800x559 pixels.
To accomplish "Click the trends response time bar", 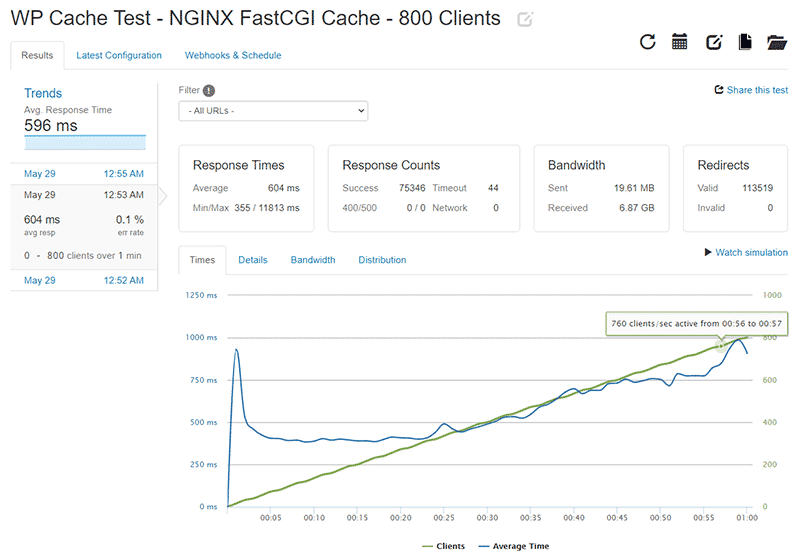I will [85, 143].
